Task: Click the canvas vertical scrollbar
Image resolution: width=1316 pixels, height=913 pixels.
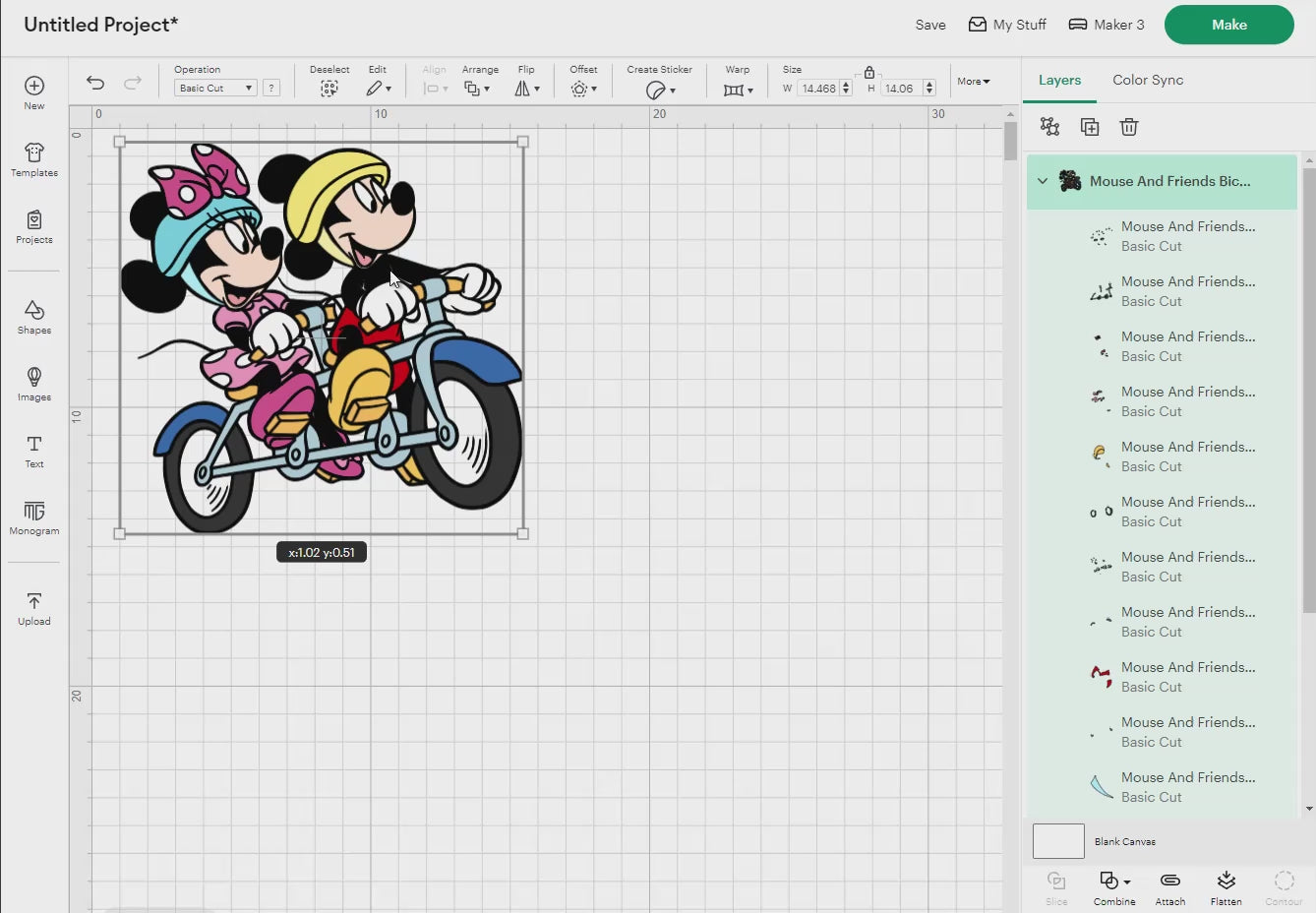Action: [1010, 143]
